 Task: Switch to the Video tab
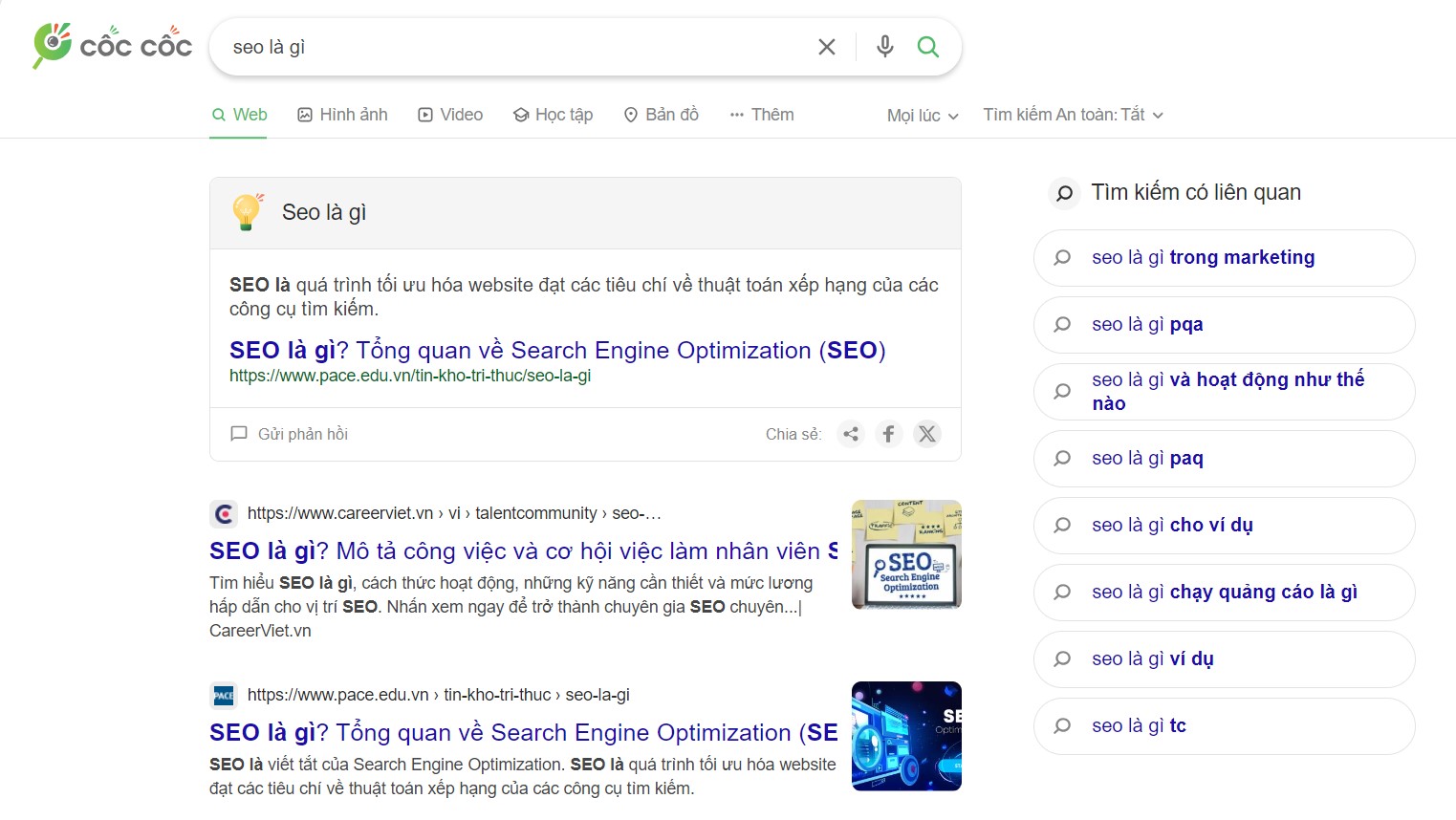(450, 115)
